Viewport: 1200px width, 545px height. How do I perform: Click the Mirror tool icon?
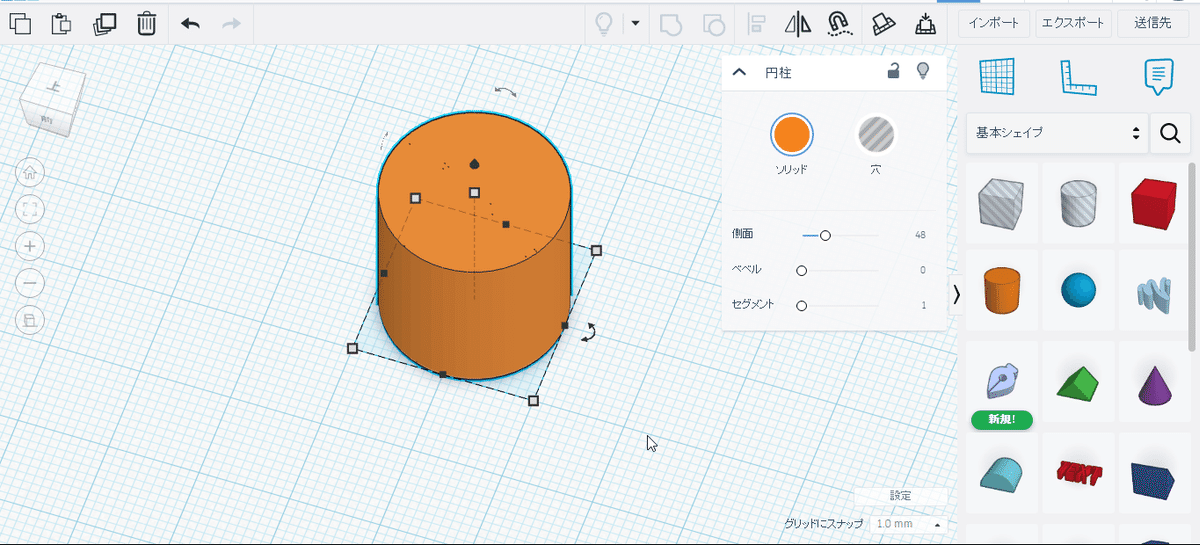[x=797, y=22]
